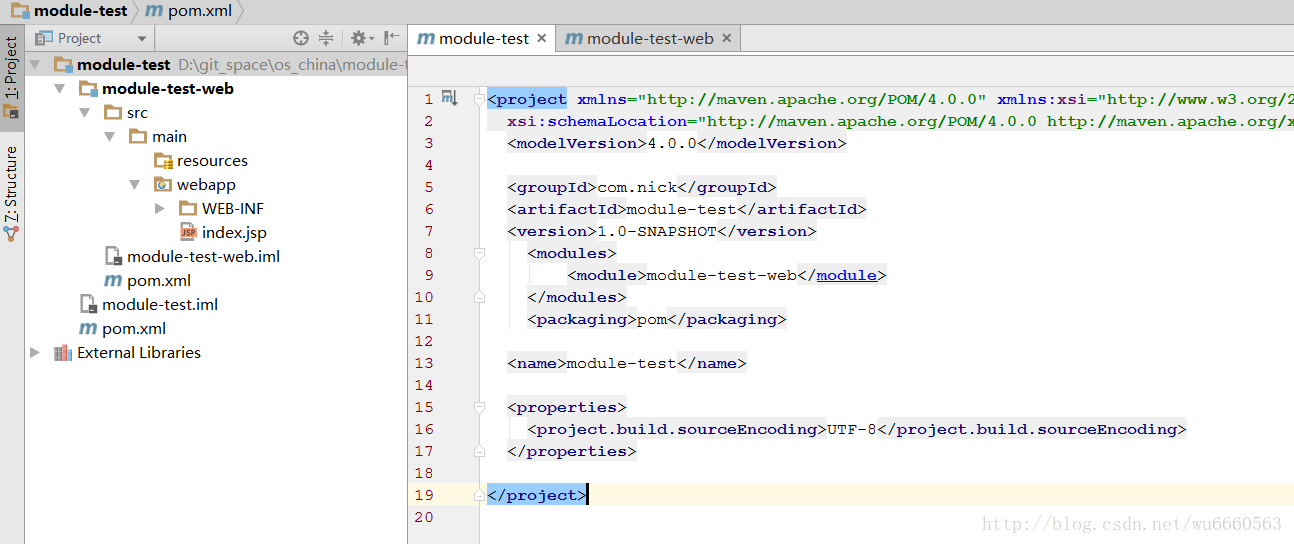Collapse the webapp folder node
The height and width of the screenshot is (544, 1294).
tap(136, 184)
